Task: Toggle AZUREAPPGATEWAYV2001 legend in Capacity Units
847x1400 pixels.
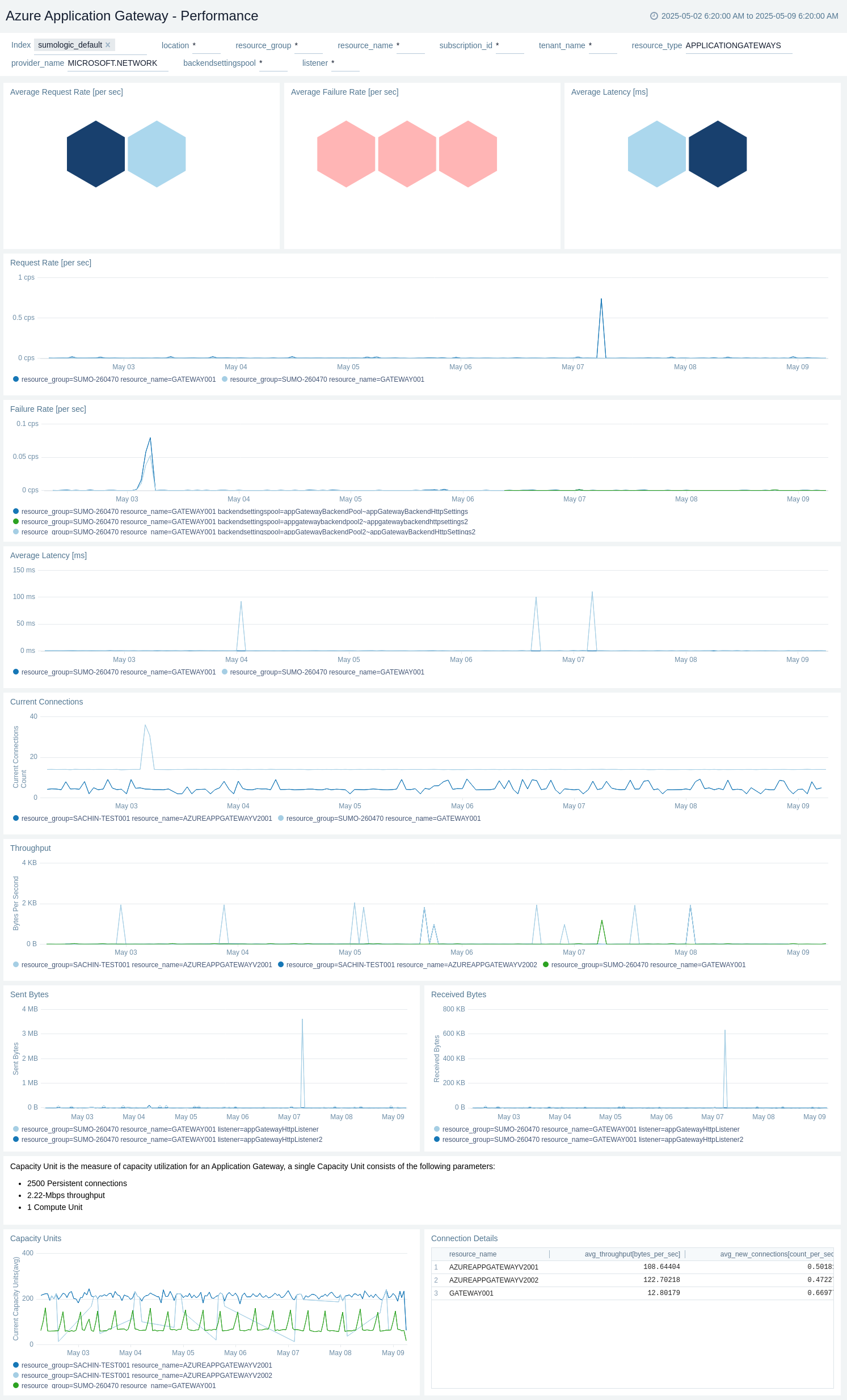Action: click(x=142, y=1365)
